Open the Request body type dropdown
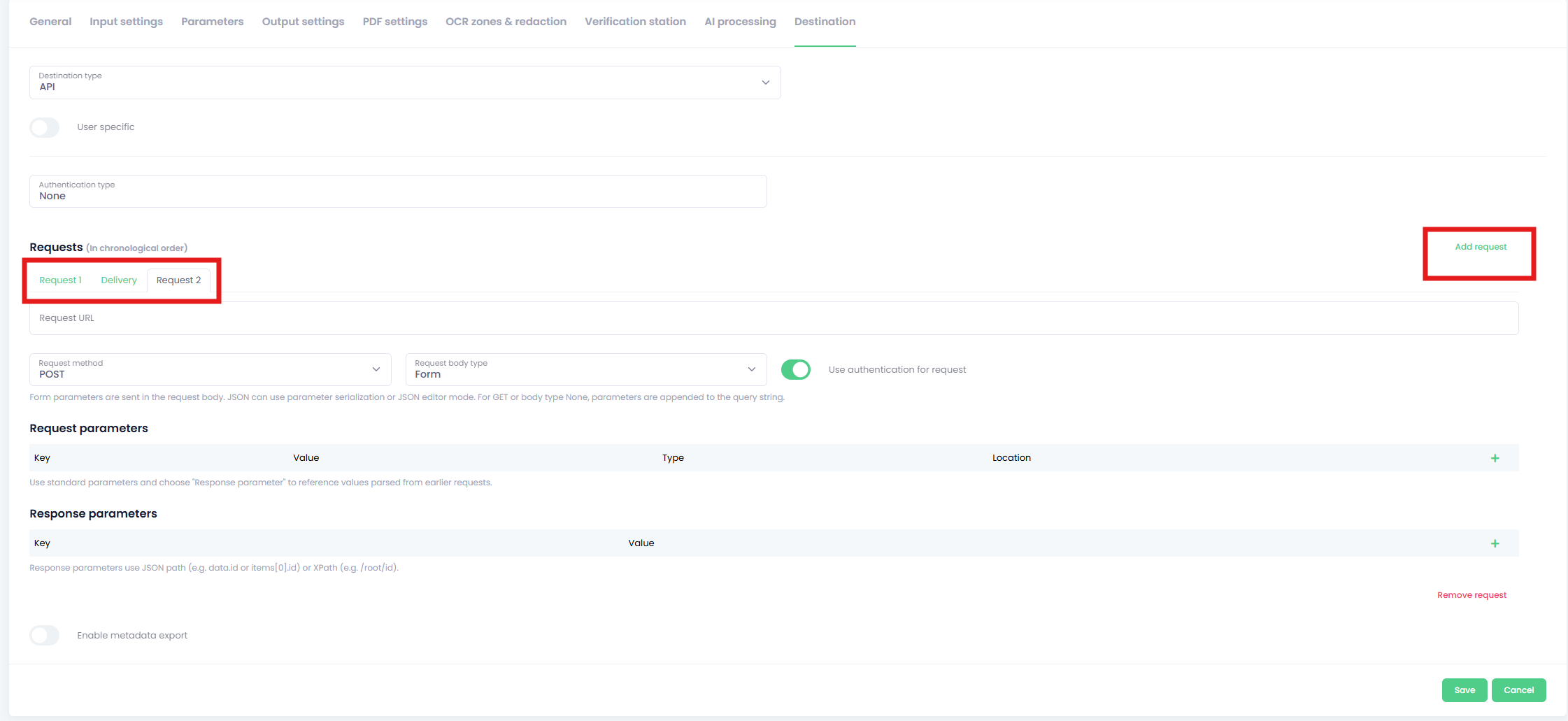The width and height of the screenshot is (1568, 721). coord(586,369)
